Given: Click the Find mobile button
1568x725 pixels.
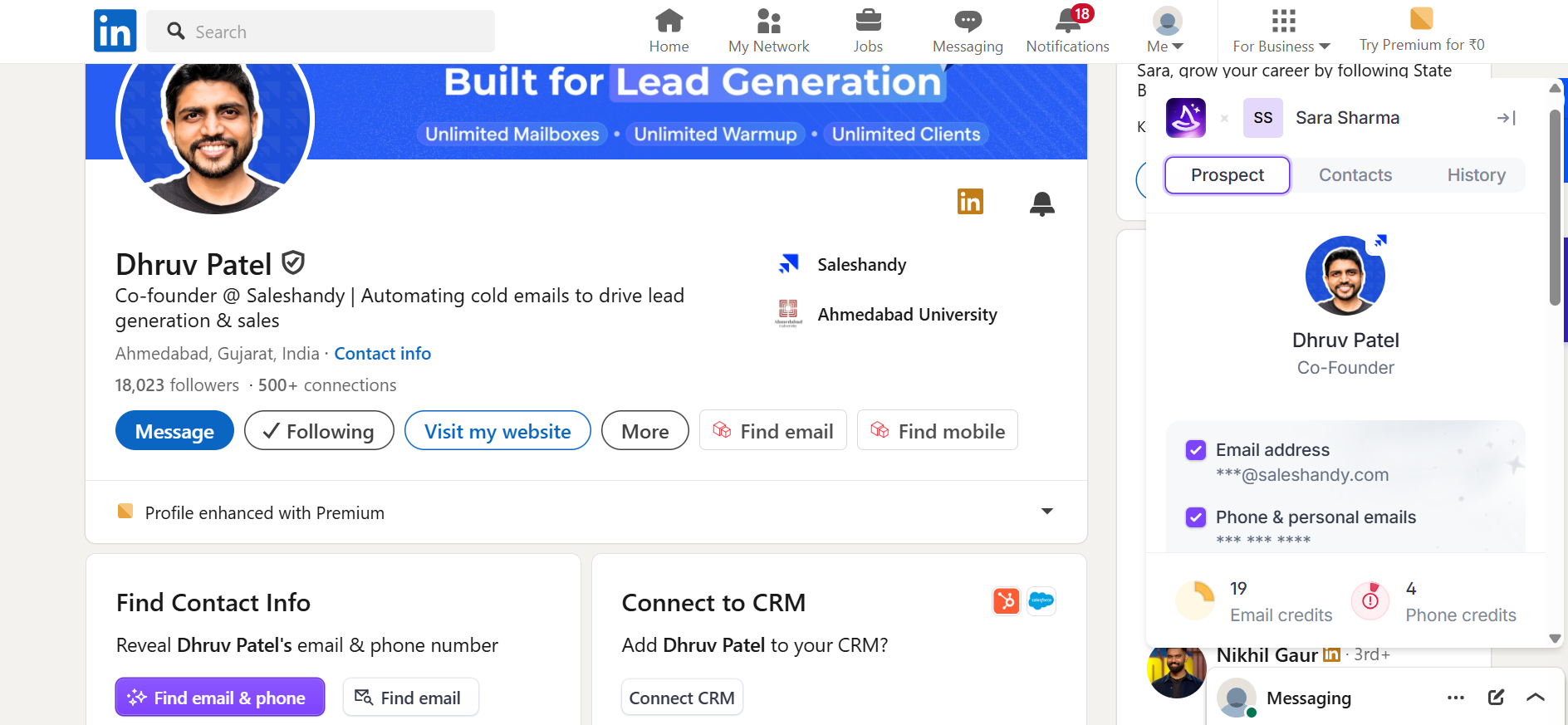Looking at the screenshot, I should click(938, 430).
